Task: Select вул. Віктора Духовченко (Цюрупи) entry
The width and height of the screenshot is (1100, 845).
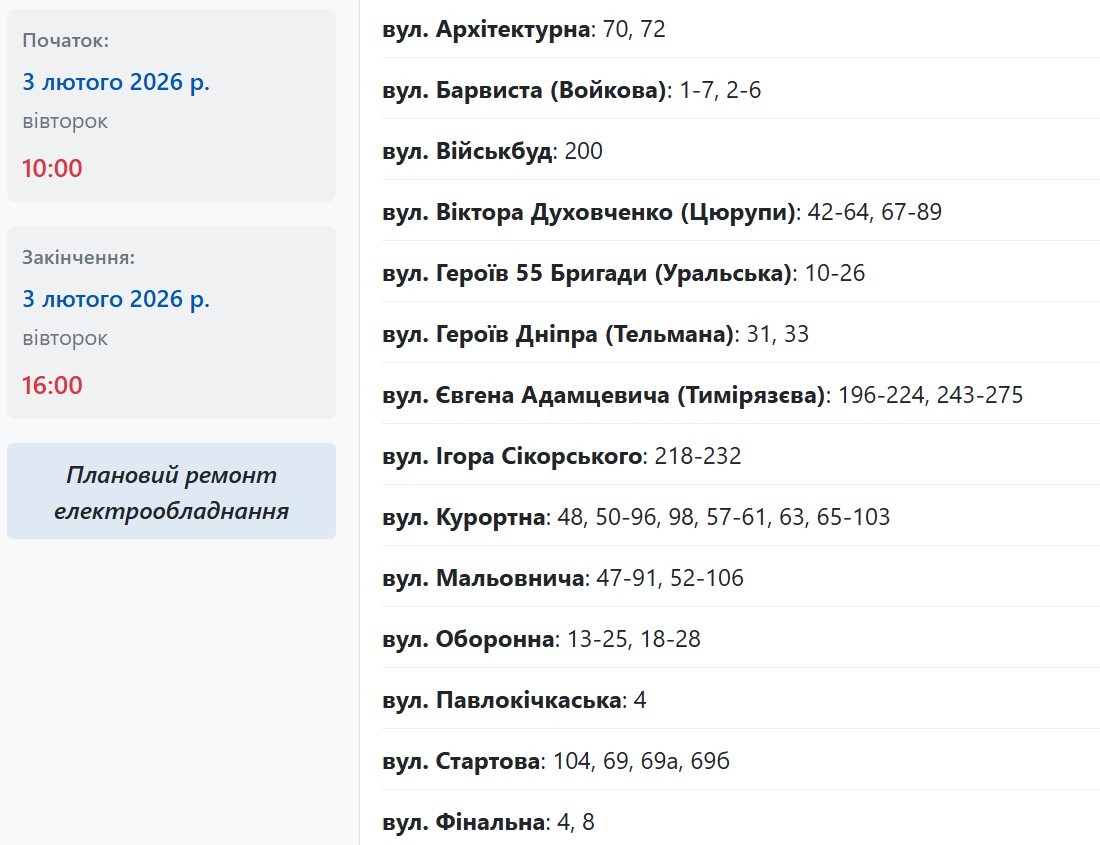Action: (661, 213)
